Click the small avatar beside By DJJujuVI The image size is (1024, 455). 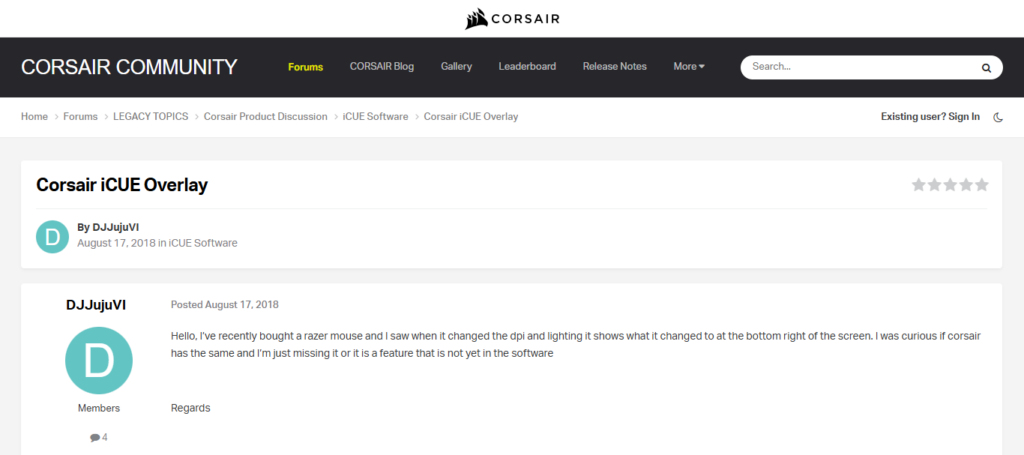[x=52, y=237]
